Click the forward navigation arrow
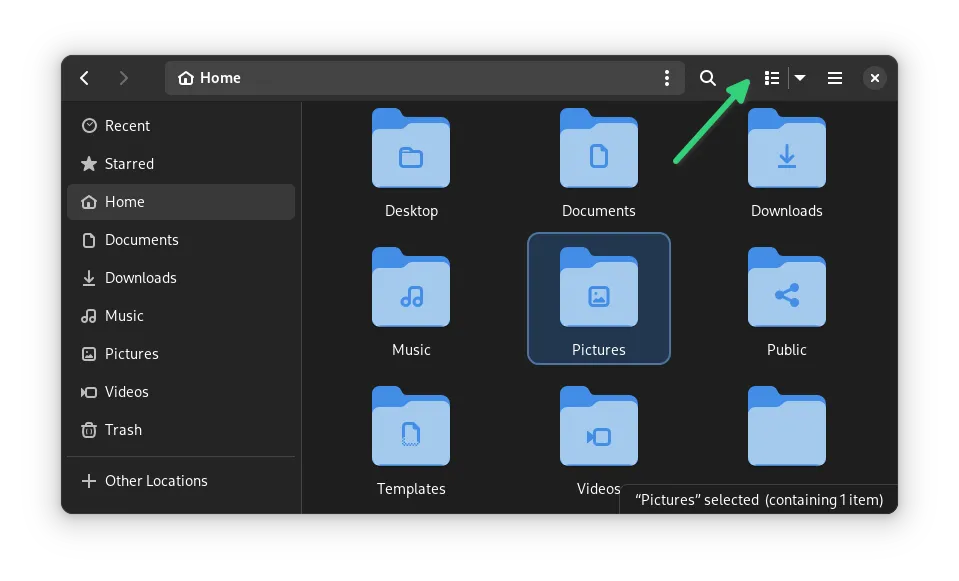 [x=124, y=78]
